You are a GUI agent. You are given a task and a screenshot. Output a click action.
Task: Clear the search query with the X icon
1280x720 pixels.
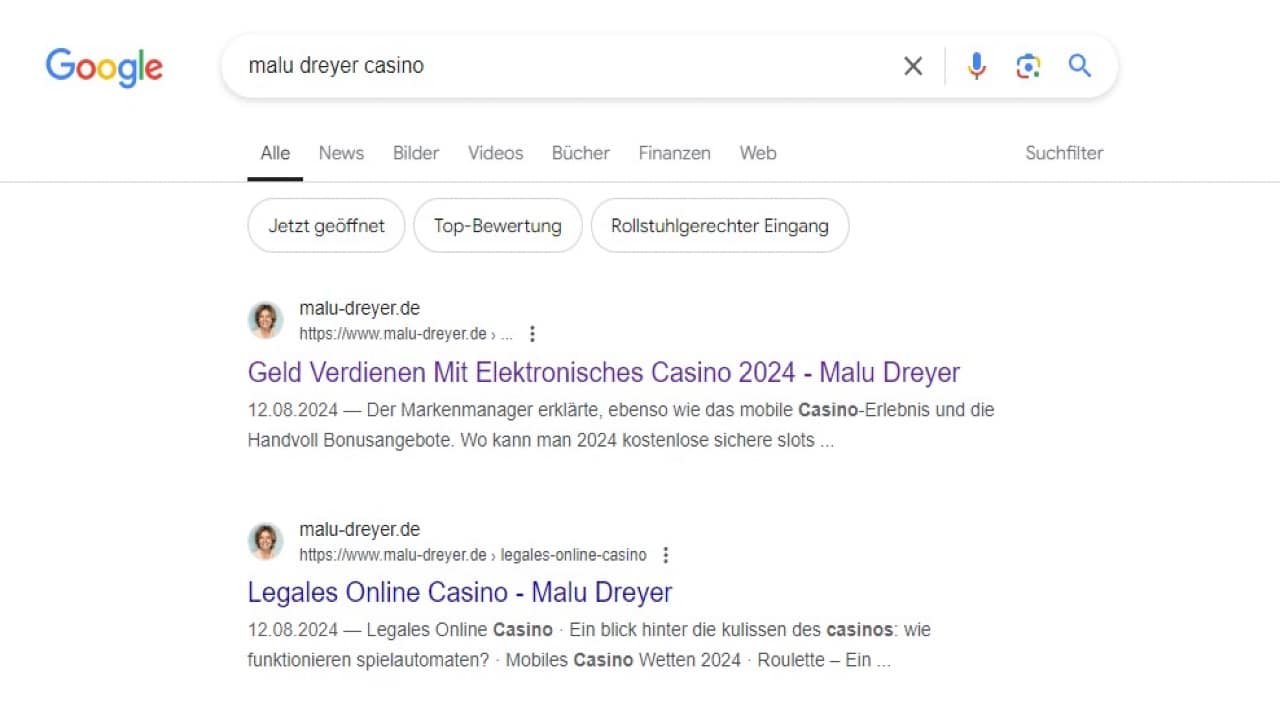tap(913, 66)
